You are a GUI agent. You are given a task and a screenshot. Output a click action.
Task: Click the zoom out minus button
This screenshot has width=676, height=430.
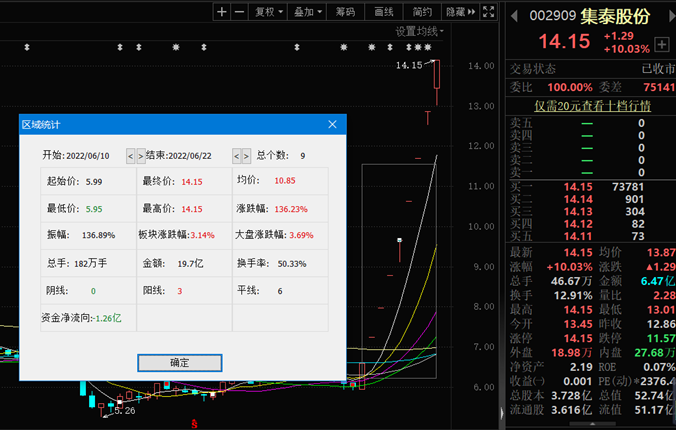click(x=240, y=12)
